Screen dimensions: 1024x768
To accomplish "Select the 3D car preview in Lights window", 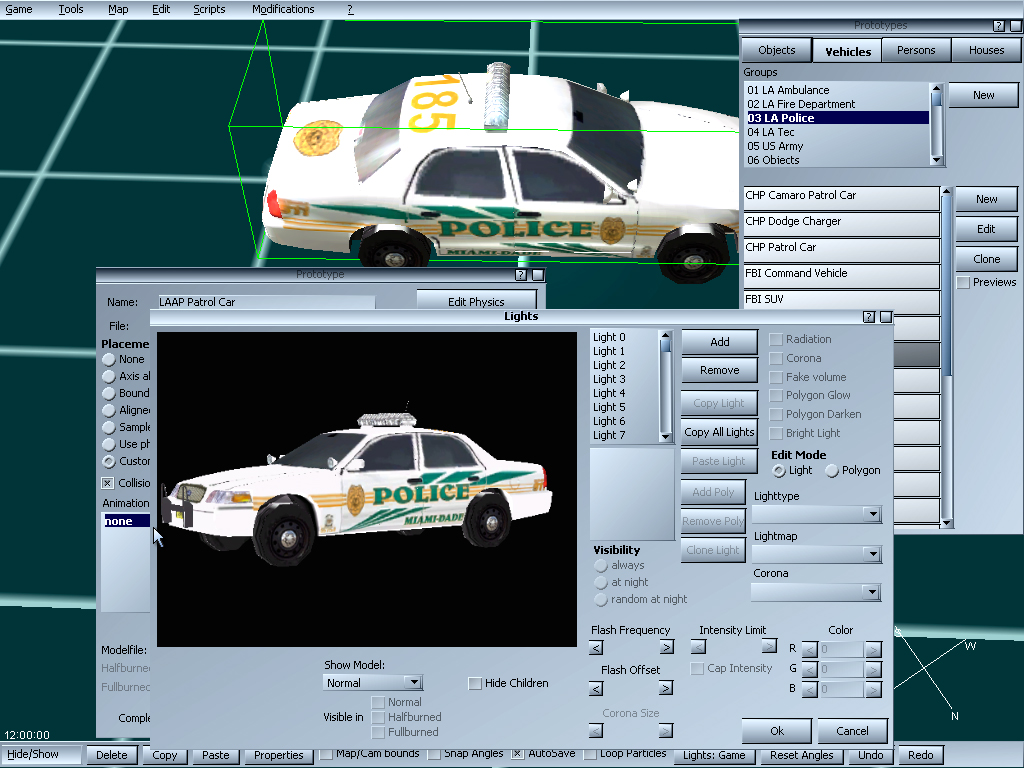I will (367, 489).
